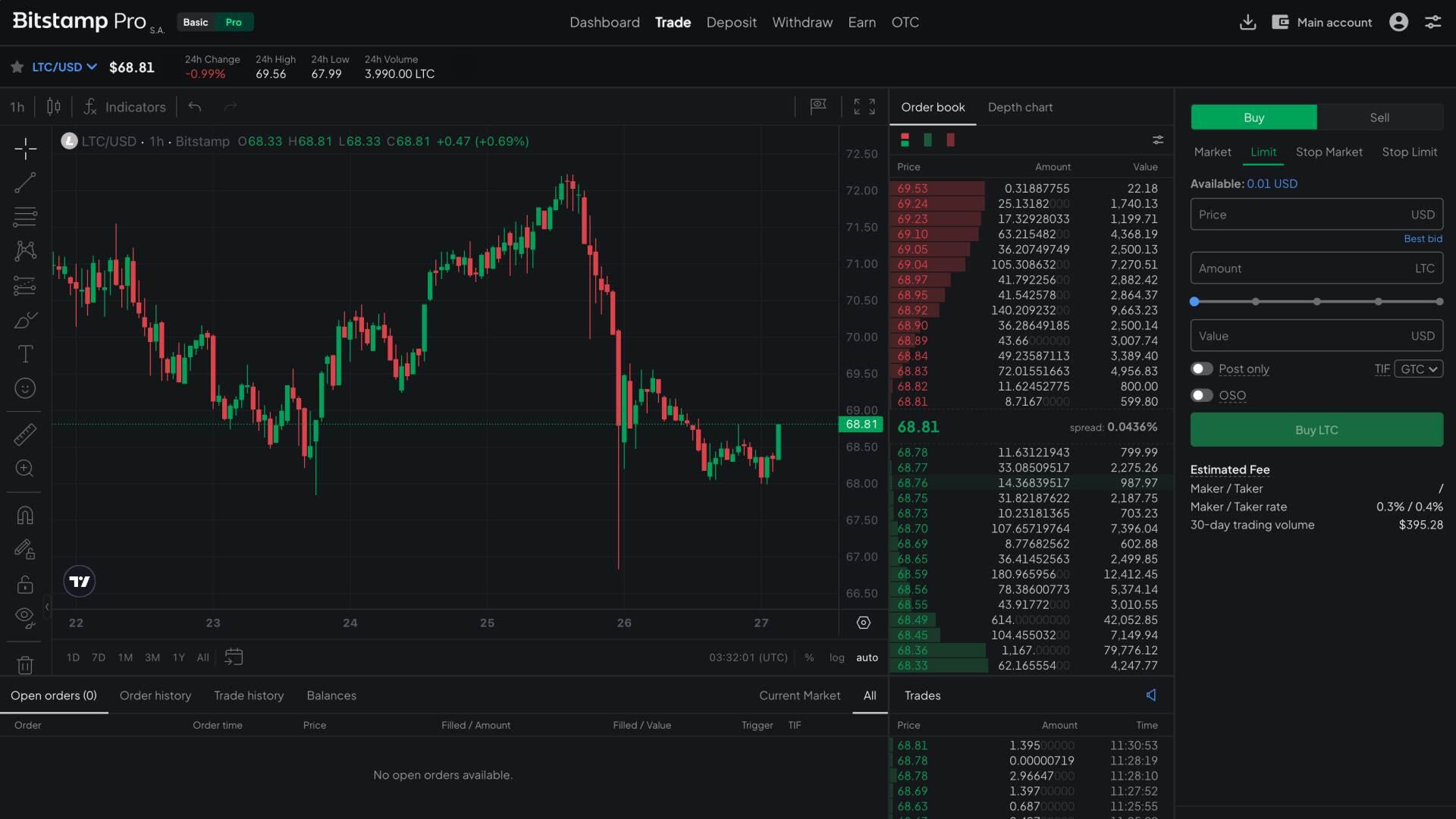Click the Buy LTC button
The height and width of the screenshot is (819, 1456).
(1316, 429)
